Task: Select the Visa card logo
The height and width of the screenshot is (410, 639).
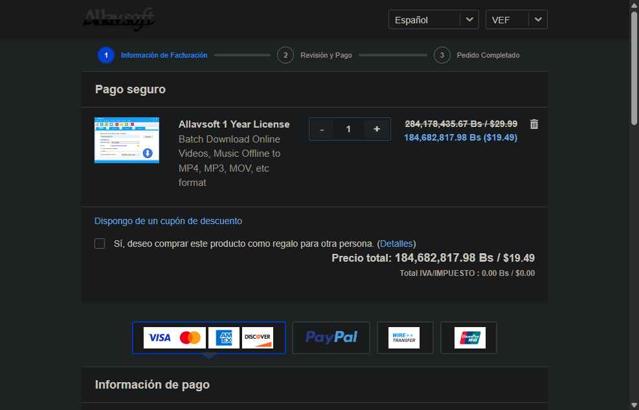Action: click(x=160, y=337)
